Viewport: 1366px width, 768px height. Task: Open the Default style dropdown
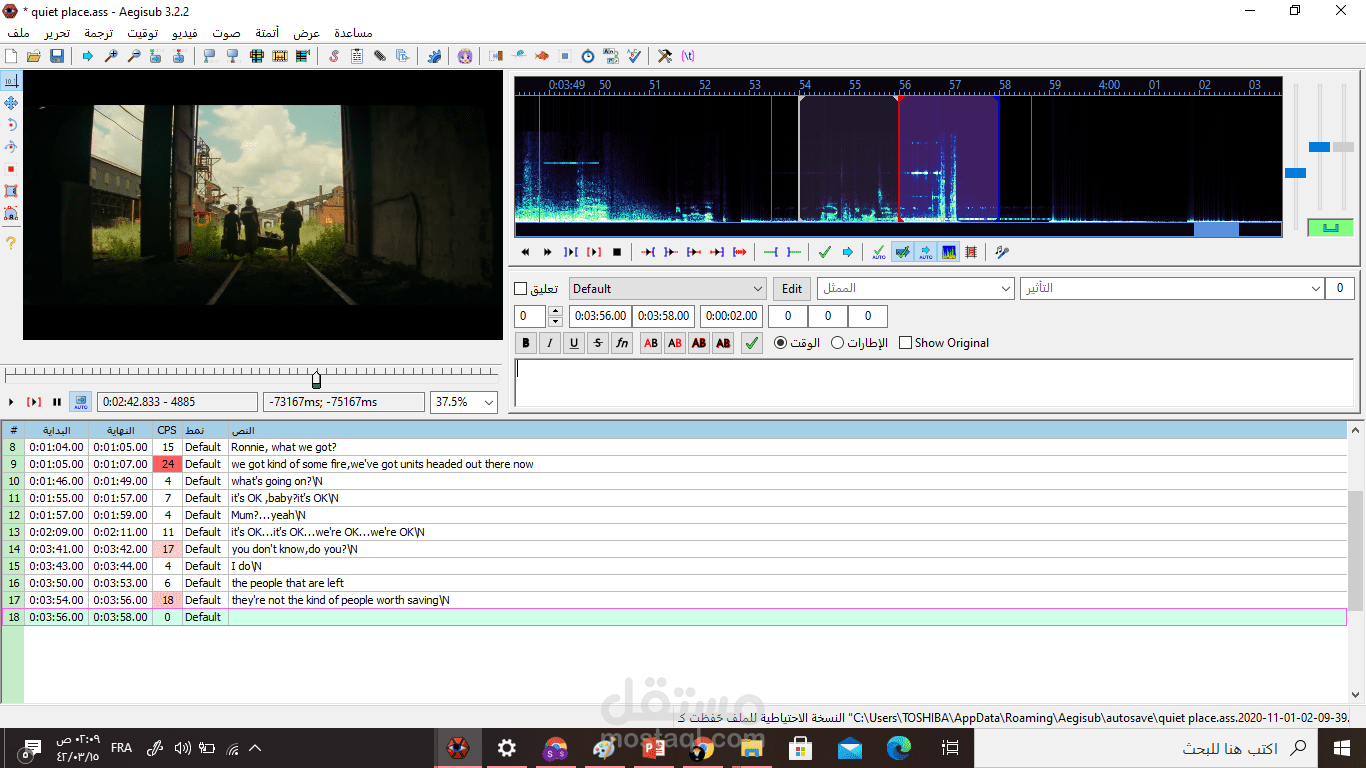pos(668,289)
